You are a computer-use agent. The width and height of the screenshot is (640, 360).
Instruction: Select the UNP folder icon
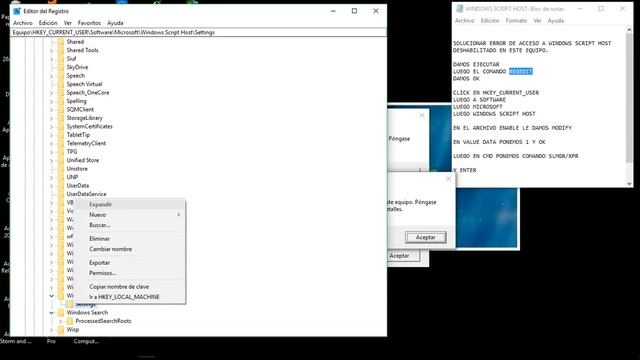point(61,177)
